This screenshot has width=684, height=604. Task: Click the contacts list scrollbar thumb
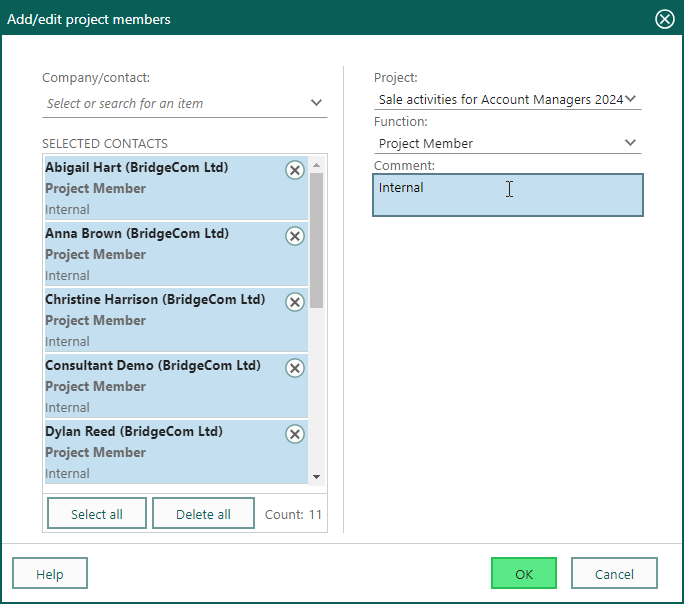pyautogui.click(x=317, y=241)
